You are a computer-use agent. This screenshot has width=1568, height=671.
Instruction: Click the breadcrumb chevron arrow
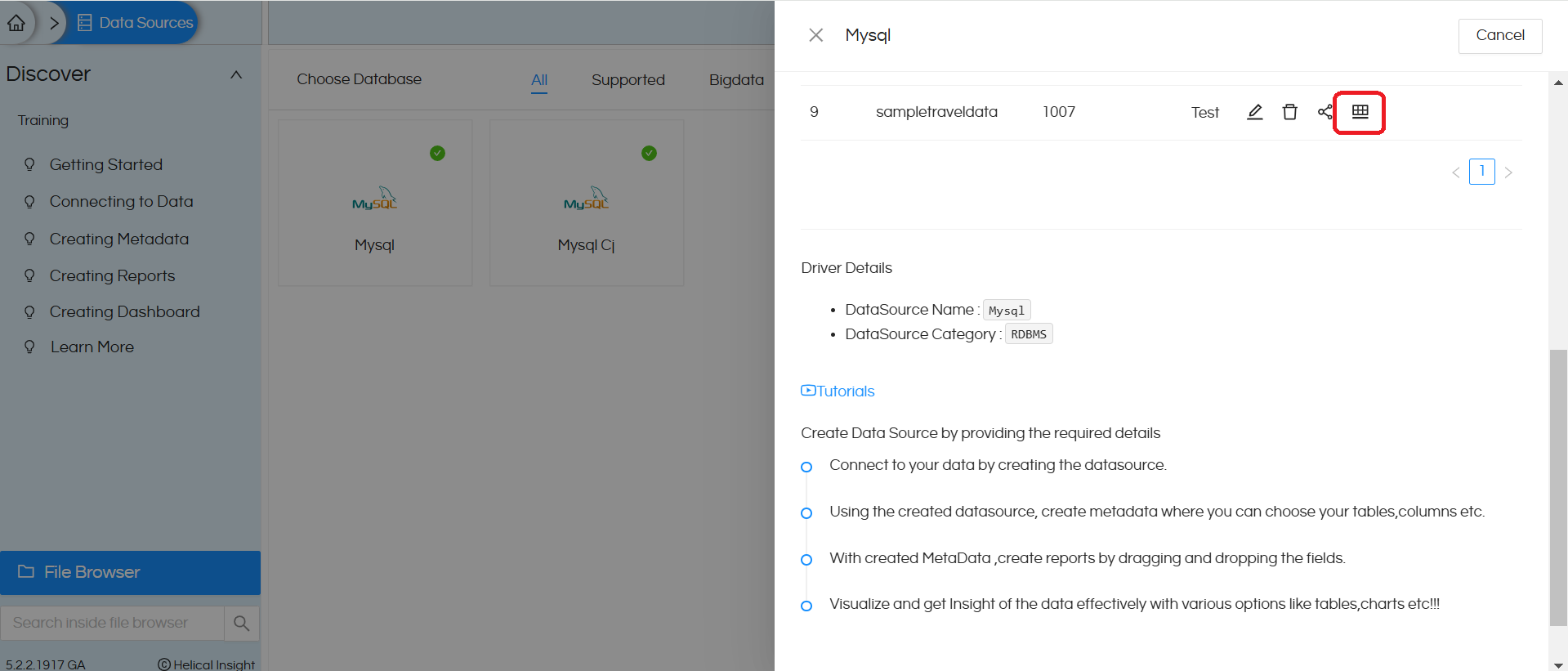pos(54,23)
